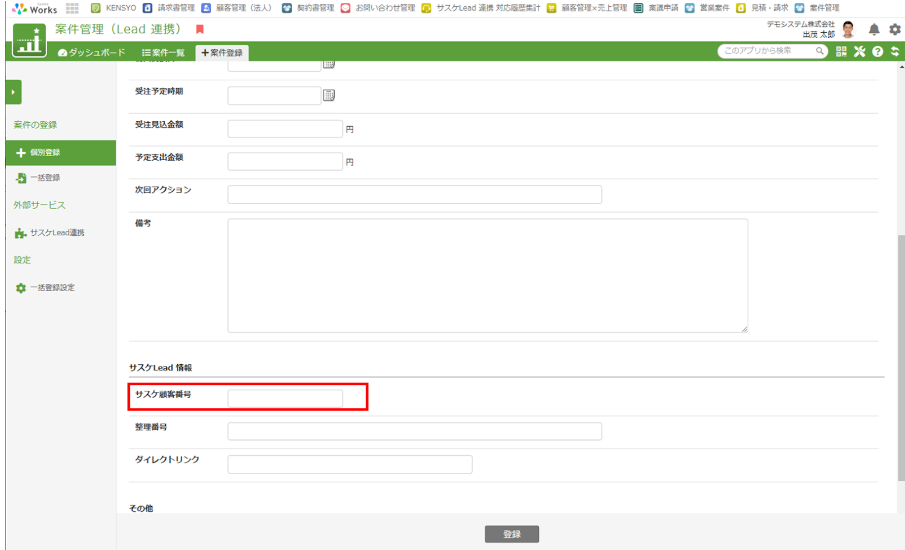Click the red bookmark icon by app title
Image resolution: width=905 pixels, height=550 pixels.
coord(200,29)
